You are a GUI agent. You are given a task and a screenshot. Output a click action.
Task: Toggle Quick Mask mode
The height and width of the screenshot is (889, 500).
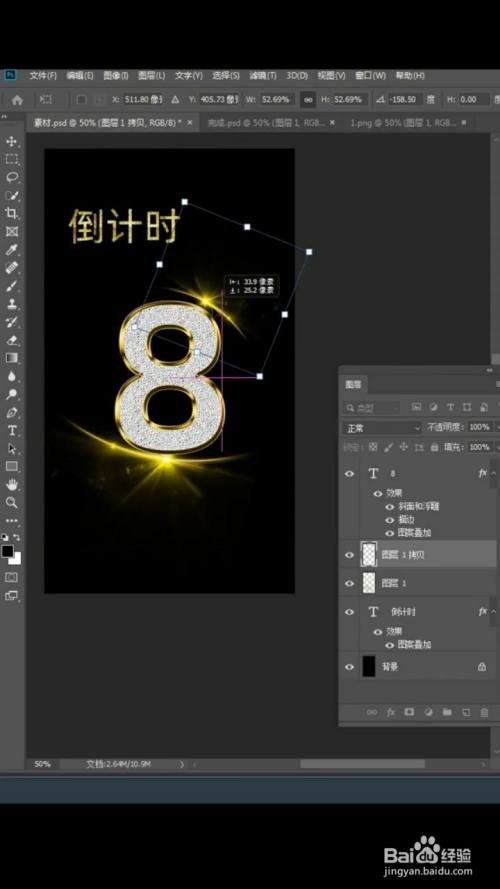pyautogui.click(x=11, y=577)
